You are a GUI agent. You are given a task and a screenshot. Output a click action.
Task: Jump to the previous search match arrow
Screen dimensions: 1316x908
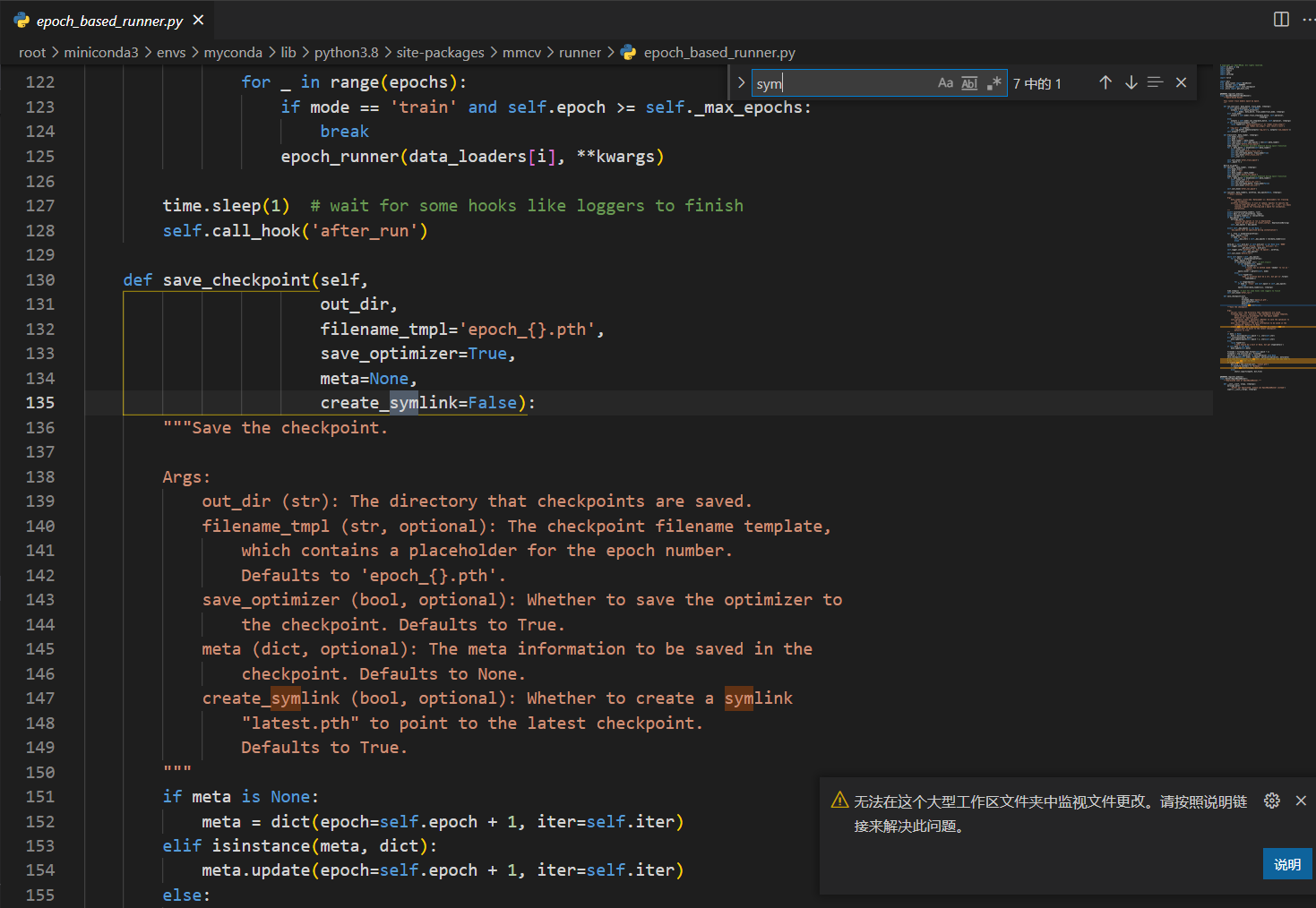click(x=1105, y=82)
